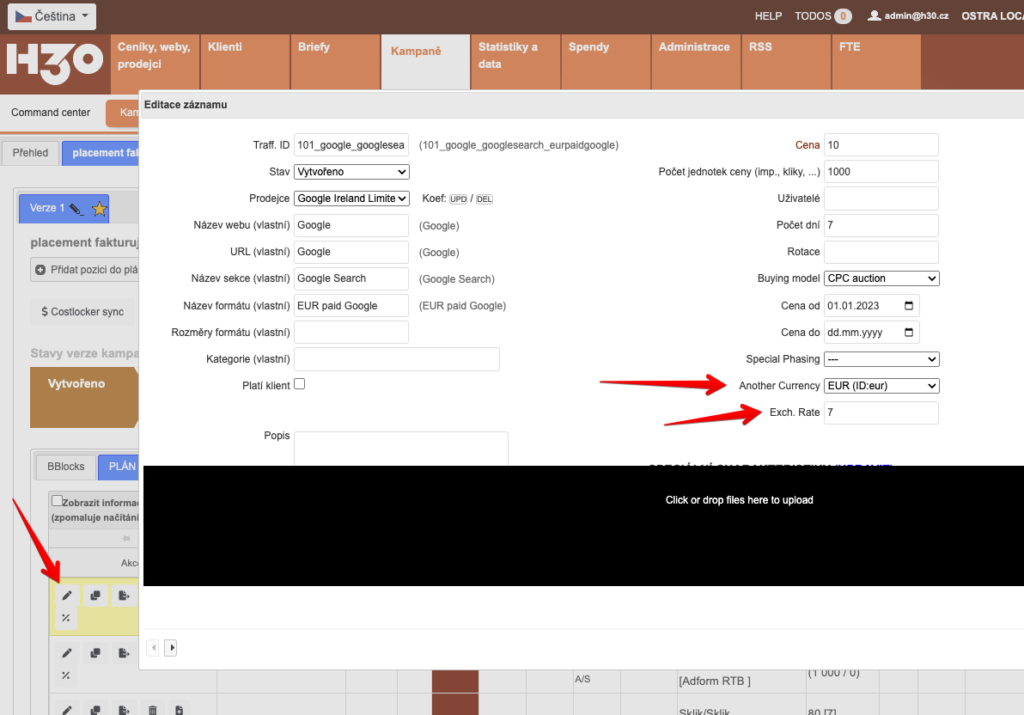1024x715 pixels.
Task: Click the UPD koef link
Action: [458, 199]
